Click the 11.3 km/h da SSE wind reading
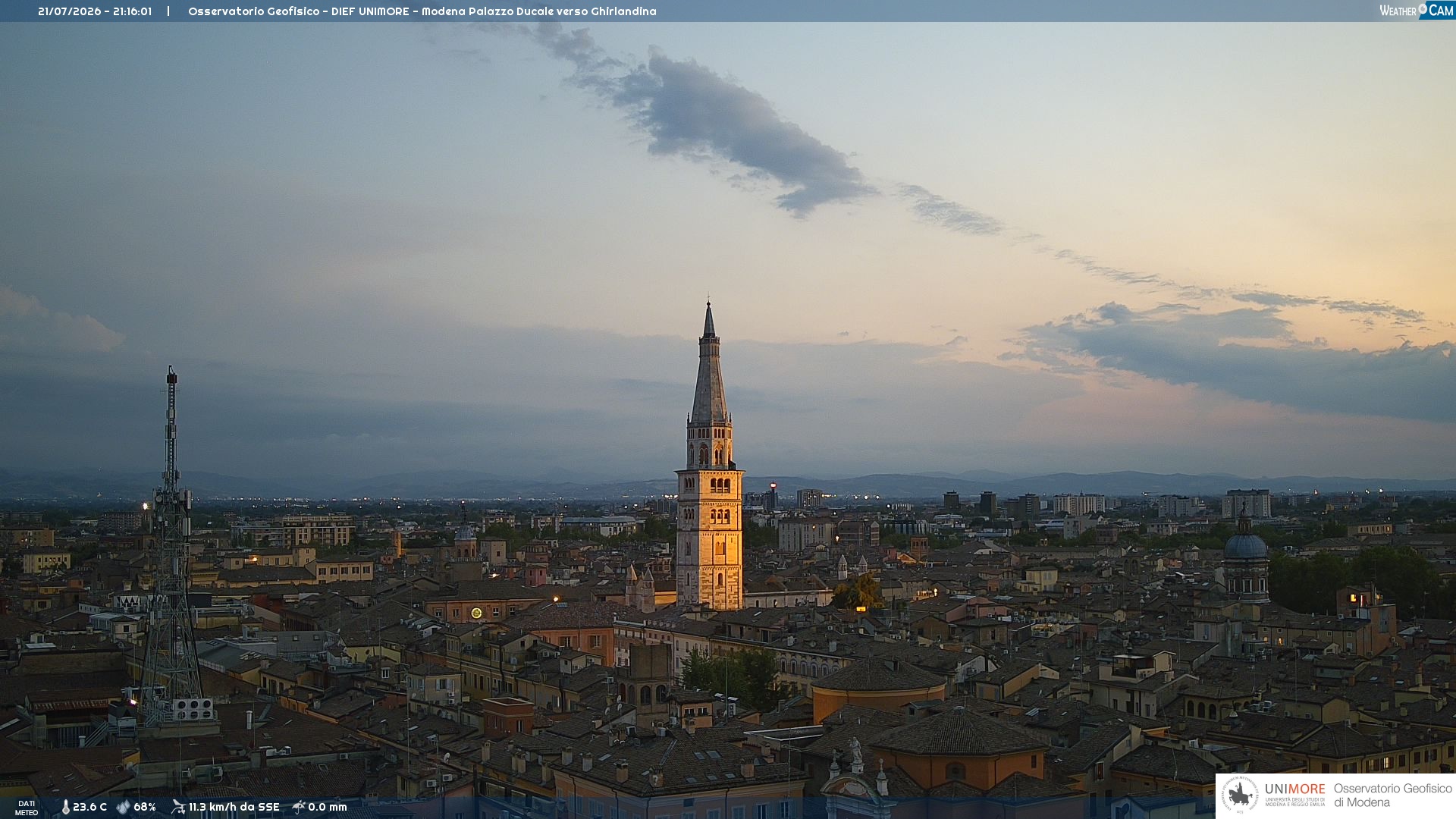1456x819 pixels. 234,807
